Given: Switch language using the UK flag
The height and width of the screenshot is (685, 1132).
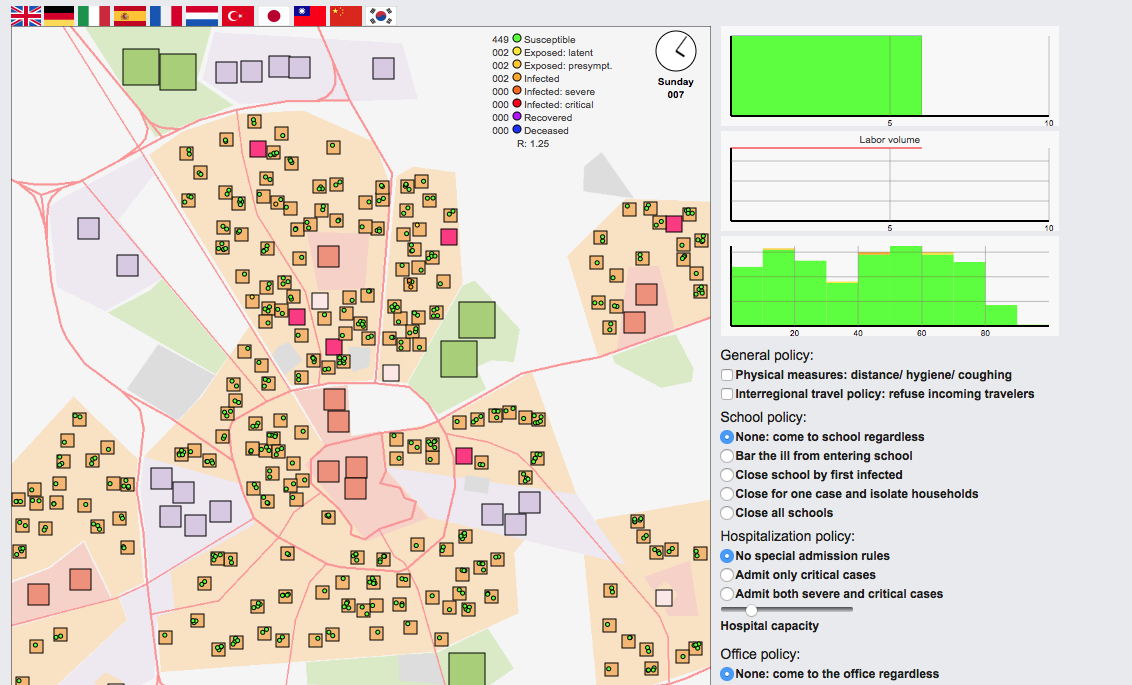Looking at the screenshot, I should 26,15.
